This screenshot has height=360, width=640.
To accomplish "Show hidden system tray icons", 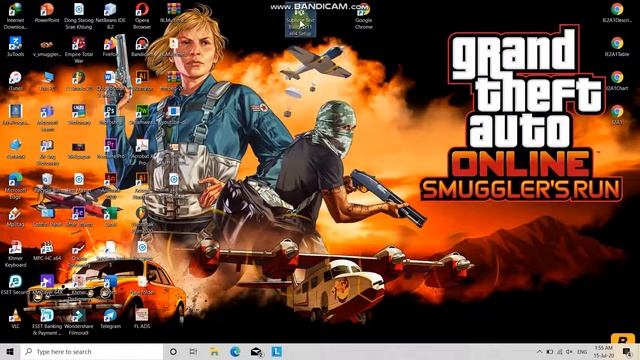I will (x=540, y=351).
